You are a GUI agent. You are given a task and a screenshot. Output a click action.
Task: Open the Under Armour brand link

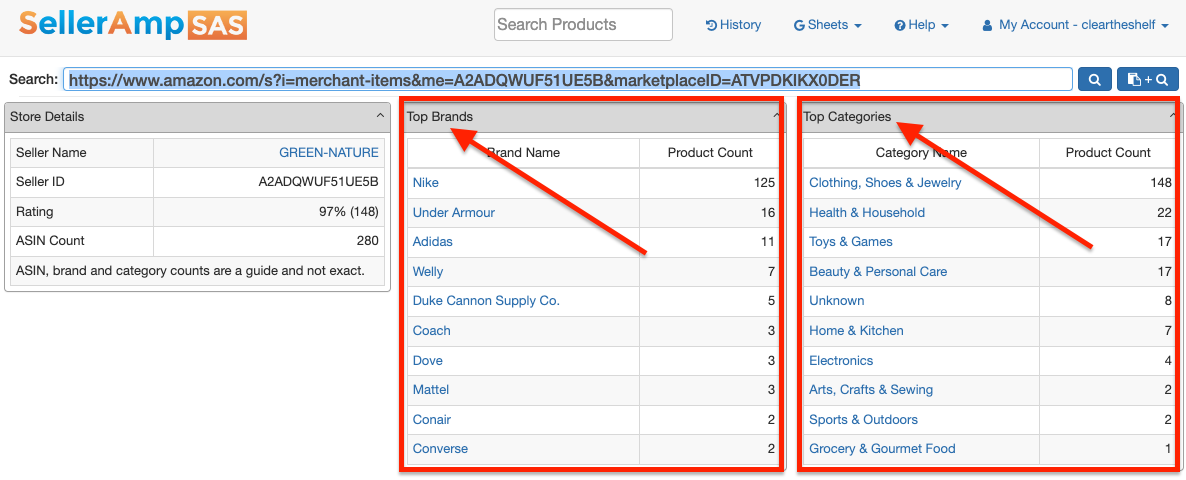click(x=454, y=212)
